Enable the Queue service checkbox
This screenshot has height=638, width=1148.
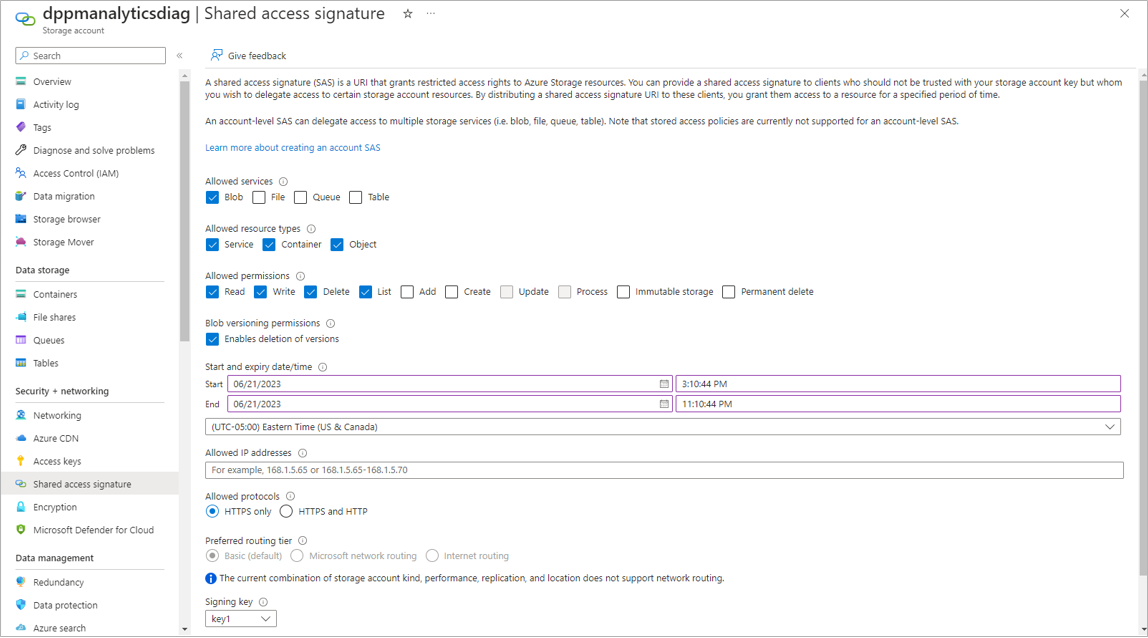300,197
